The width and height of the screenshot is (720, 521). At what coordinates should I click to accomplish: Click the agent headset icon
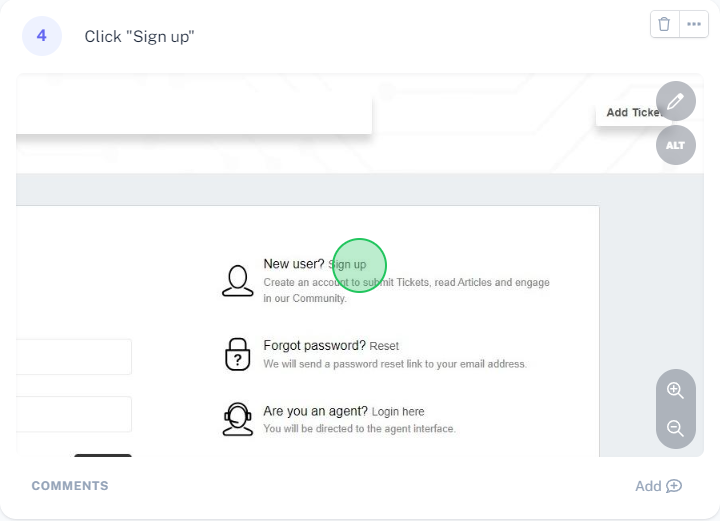click(x=237, y=418)
